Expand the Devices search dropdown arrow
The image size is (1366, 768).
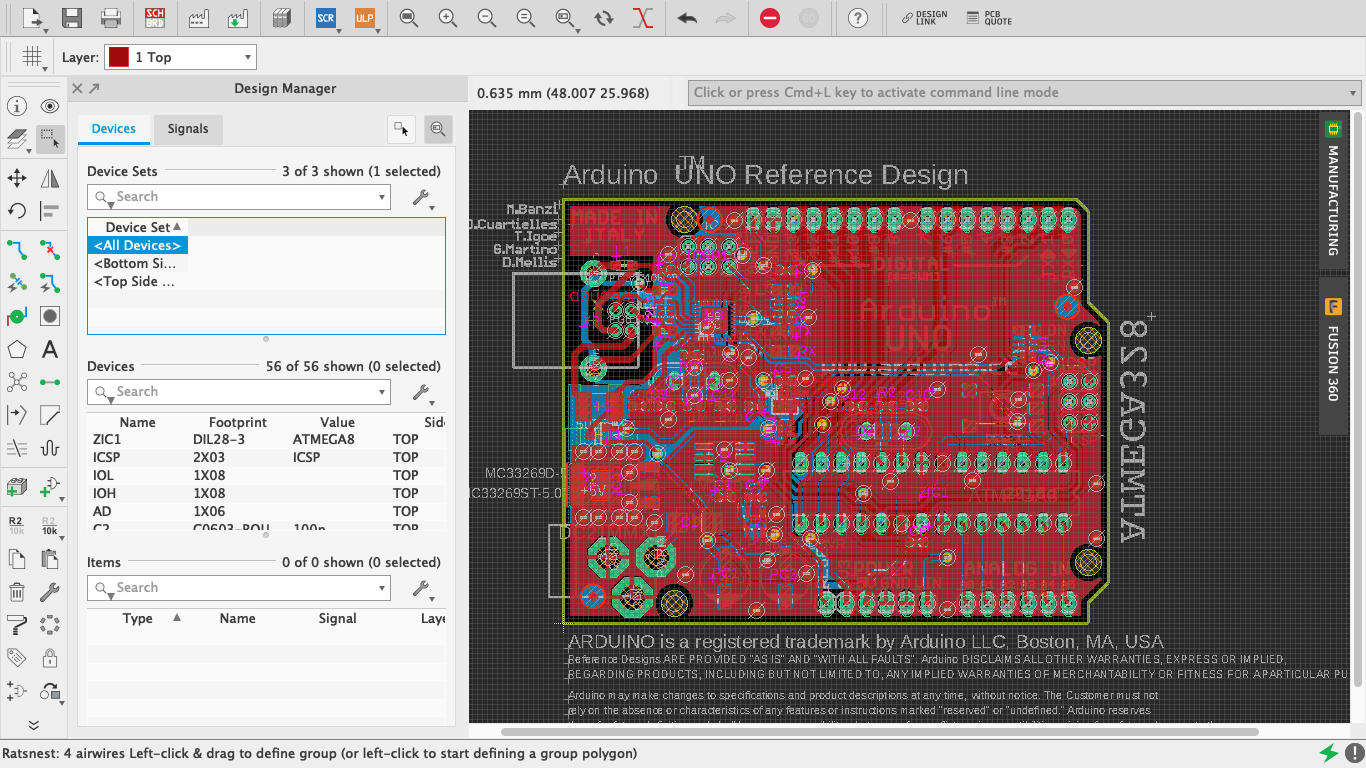pos(381,392)
